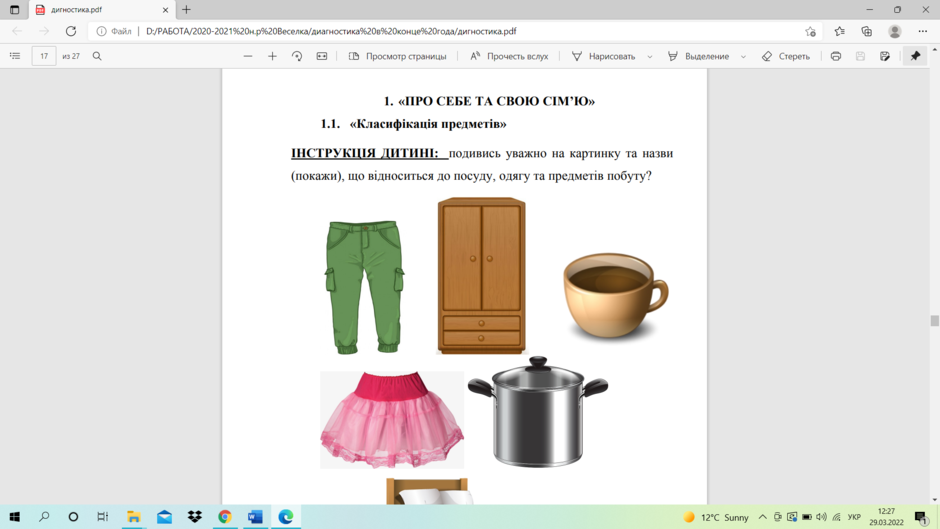The width and height of the screenshot is (940, 529).
Task: Click the Save As icon
Action: (x=885, y=56)
